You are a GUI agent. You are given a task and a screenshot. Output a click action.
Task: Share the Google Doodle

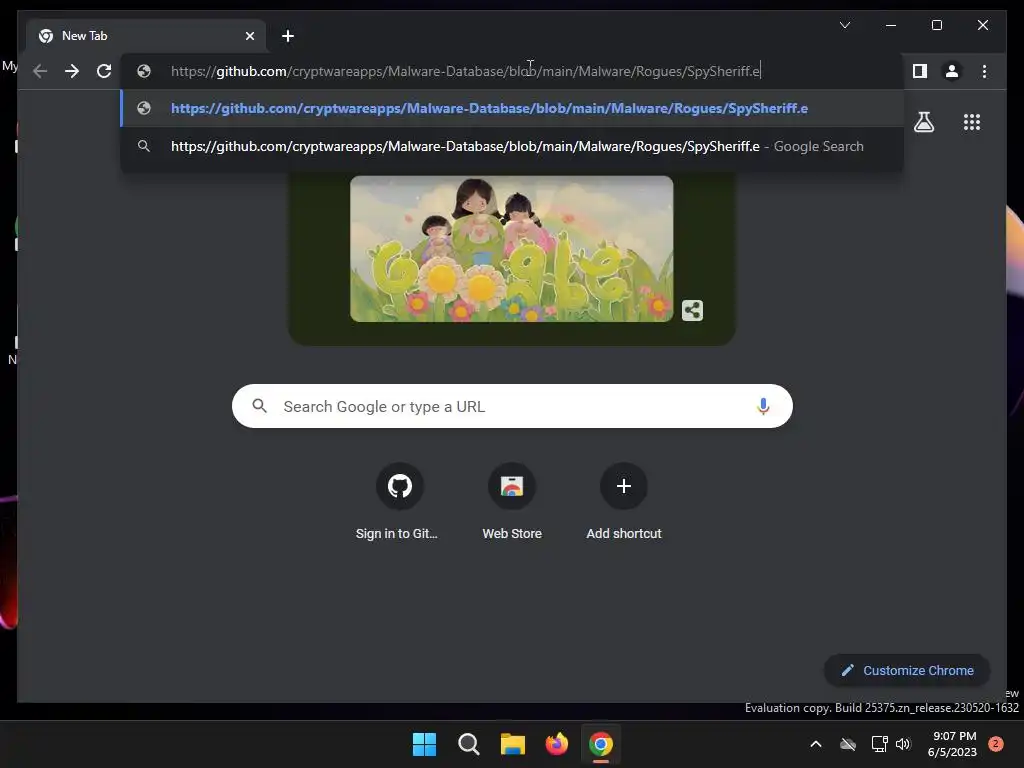(692, 310)
